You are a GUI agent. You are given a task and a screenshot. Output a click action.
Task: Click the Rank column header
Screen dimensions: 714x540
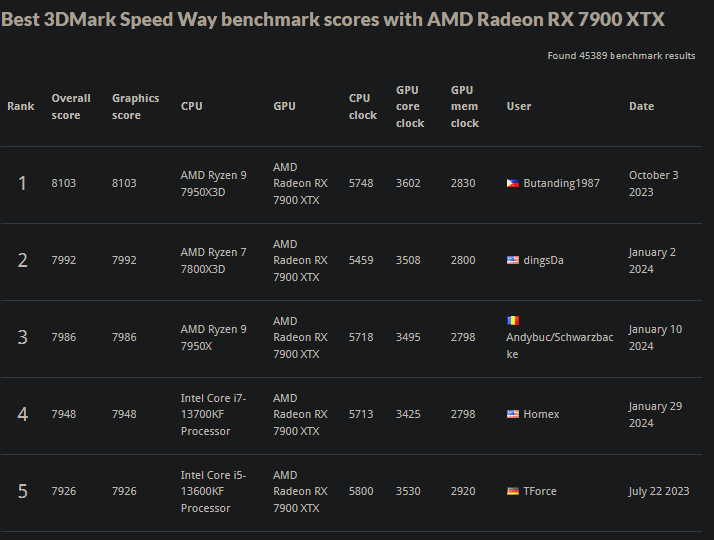(20, 106)
